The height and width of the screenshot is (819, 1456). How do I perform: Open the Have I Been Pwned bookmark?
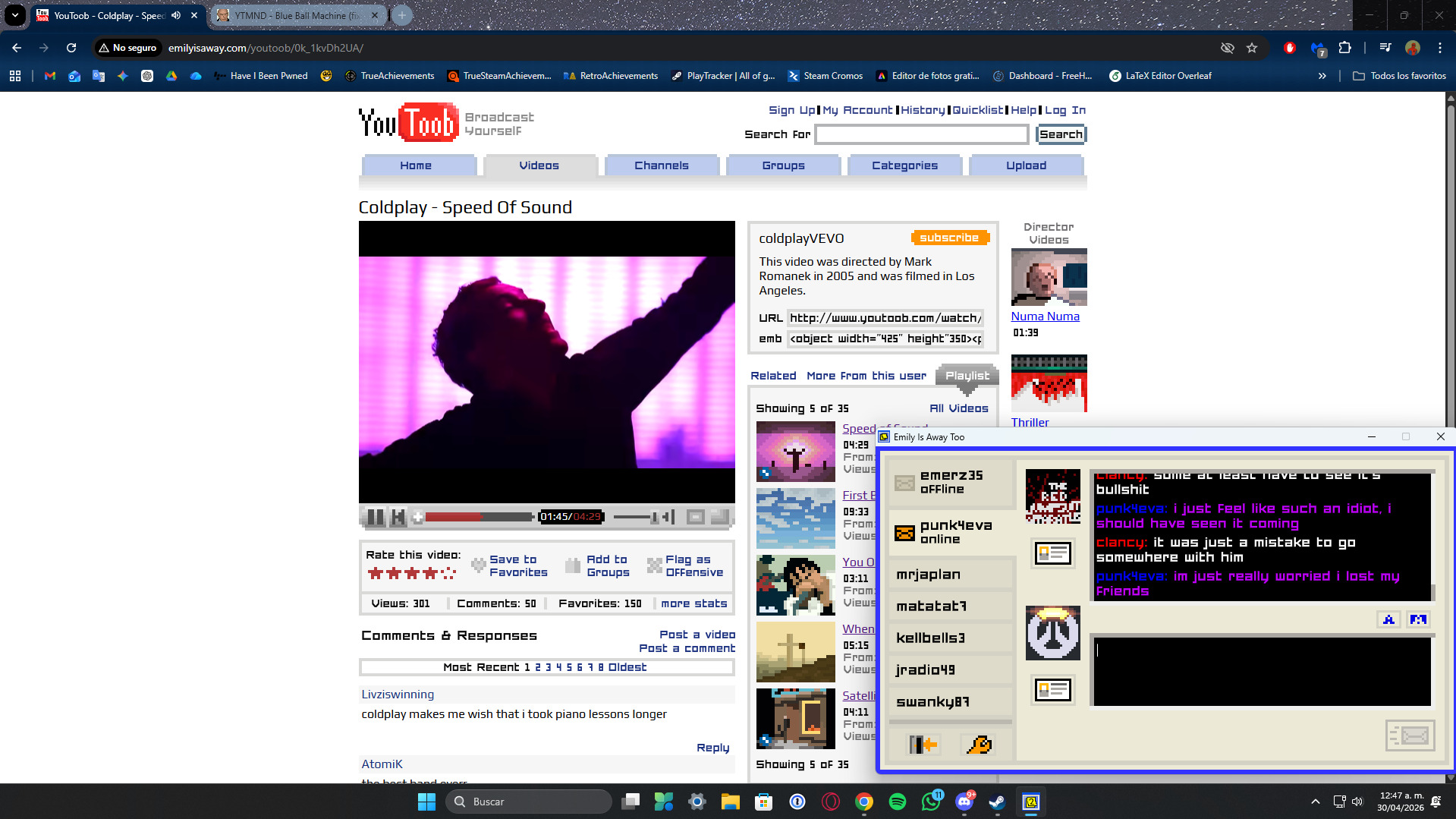261,76
